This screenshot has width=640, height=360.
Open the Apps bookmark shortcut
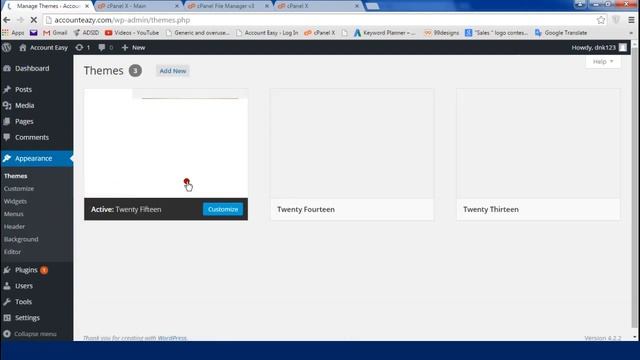pos(13,33)
